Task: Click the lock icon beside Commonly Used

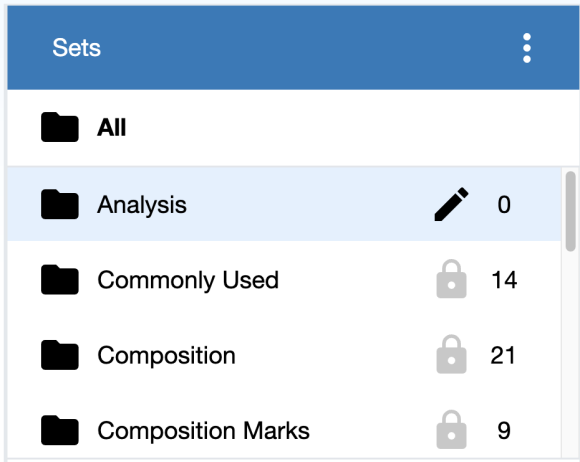Action: tap(451, 279)
